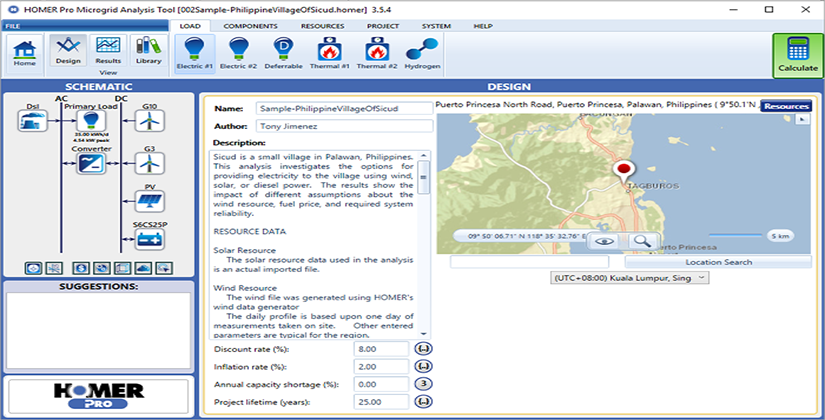Image resolution: width=825 pixels, height=420 pixels.
Task: Open the time zone dropdown
Action: point(629,277)
